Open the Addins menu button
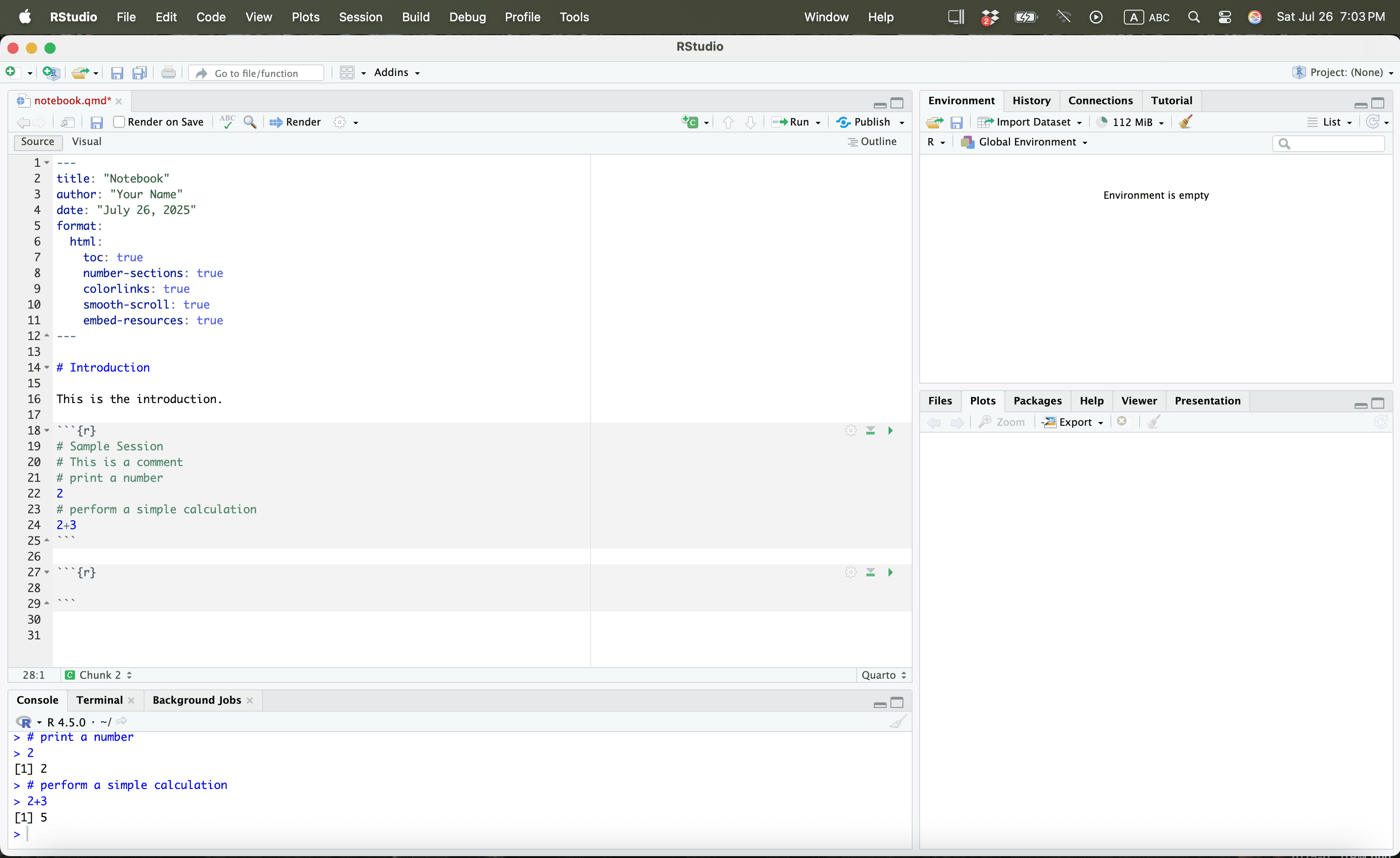 397,73
